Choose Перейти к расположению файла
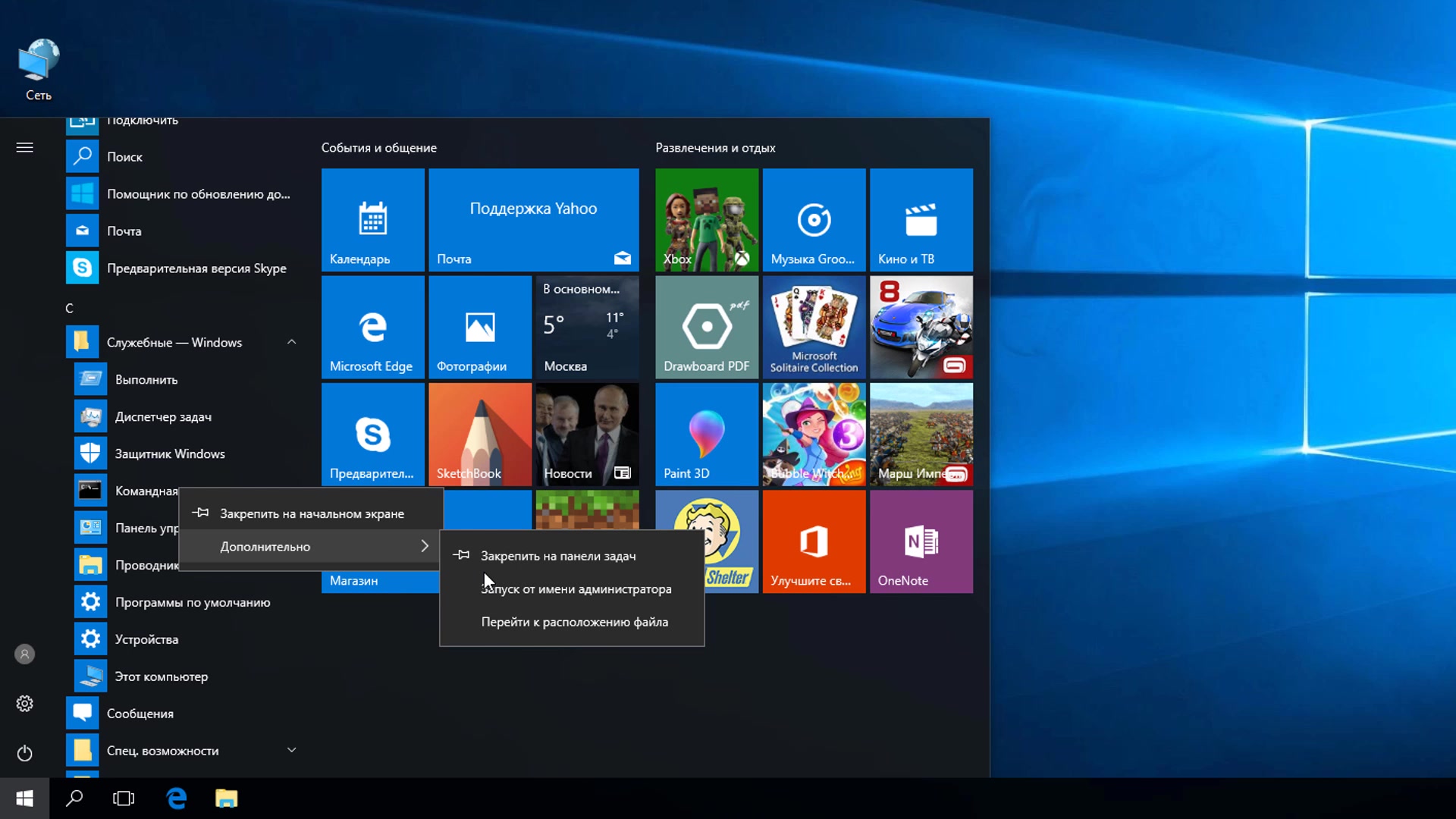Viewport: 1456px width, 819px height. (572, 622)
